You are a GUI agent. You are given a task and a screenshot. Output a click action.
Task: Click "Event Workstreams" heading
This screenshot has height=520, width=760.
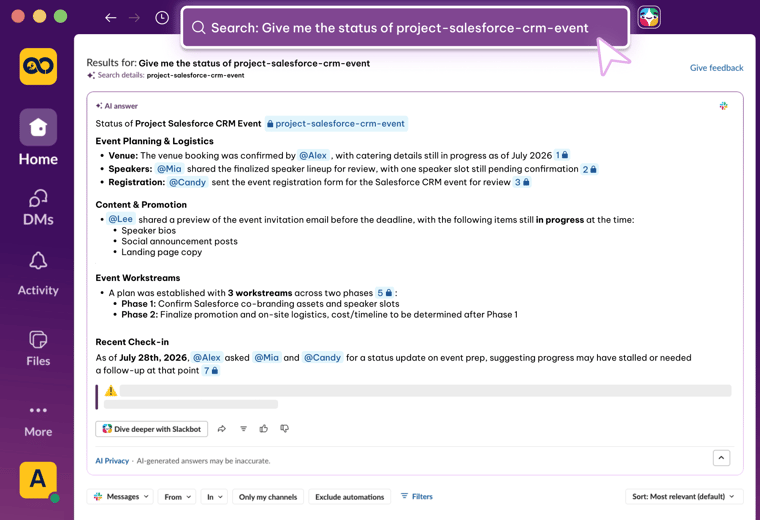[x=138, y=278]
